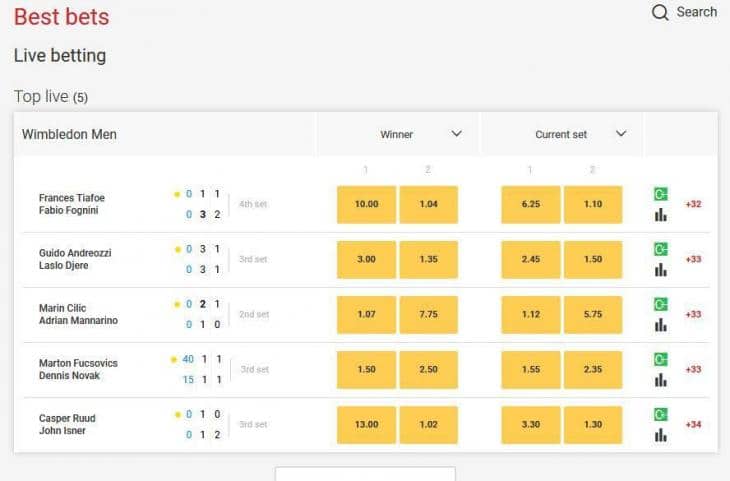
Task: Open the Casper Ruud vs John Isner match
Action: coord(68,424)
